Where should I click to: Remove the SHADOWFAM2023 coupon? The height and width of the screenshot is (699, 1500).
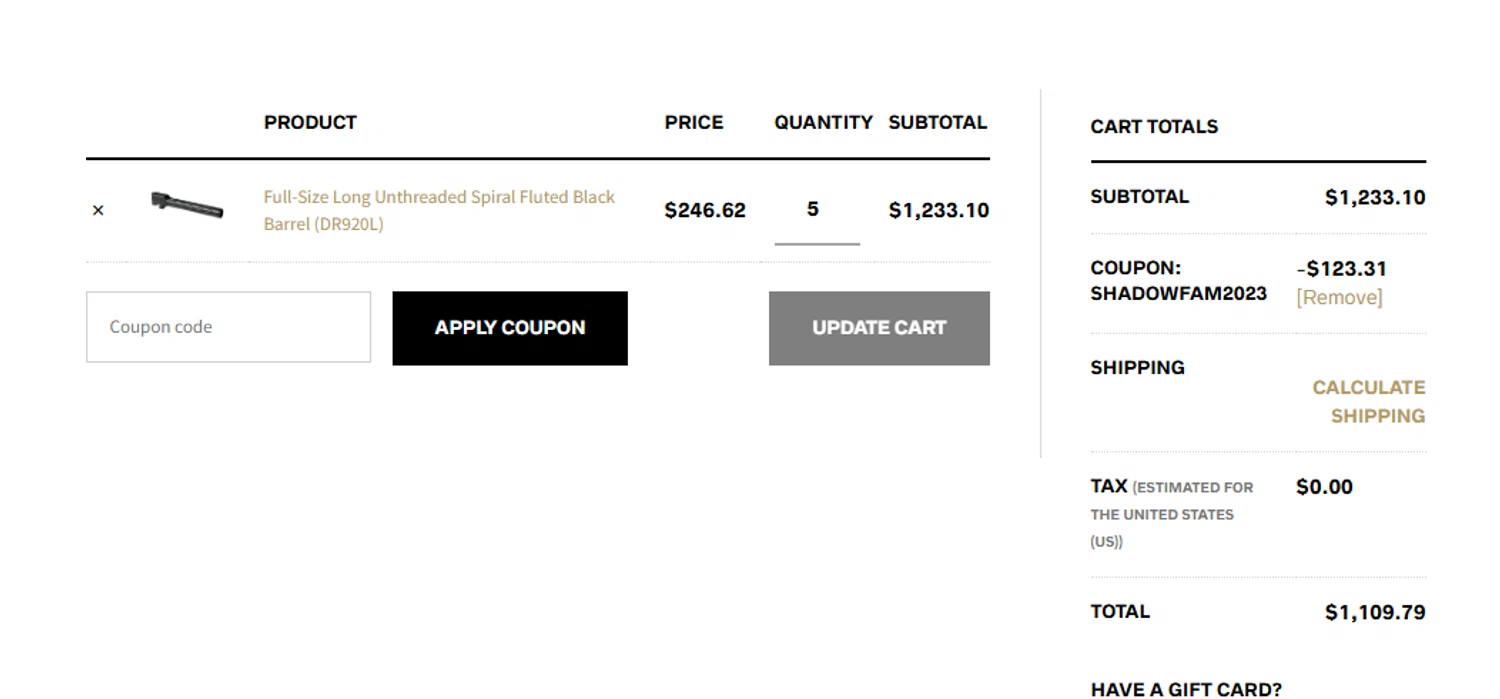click(x=1339, y=297)
